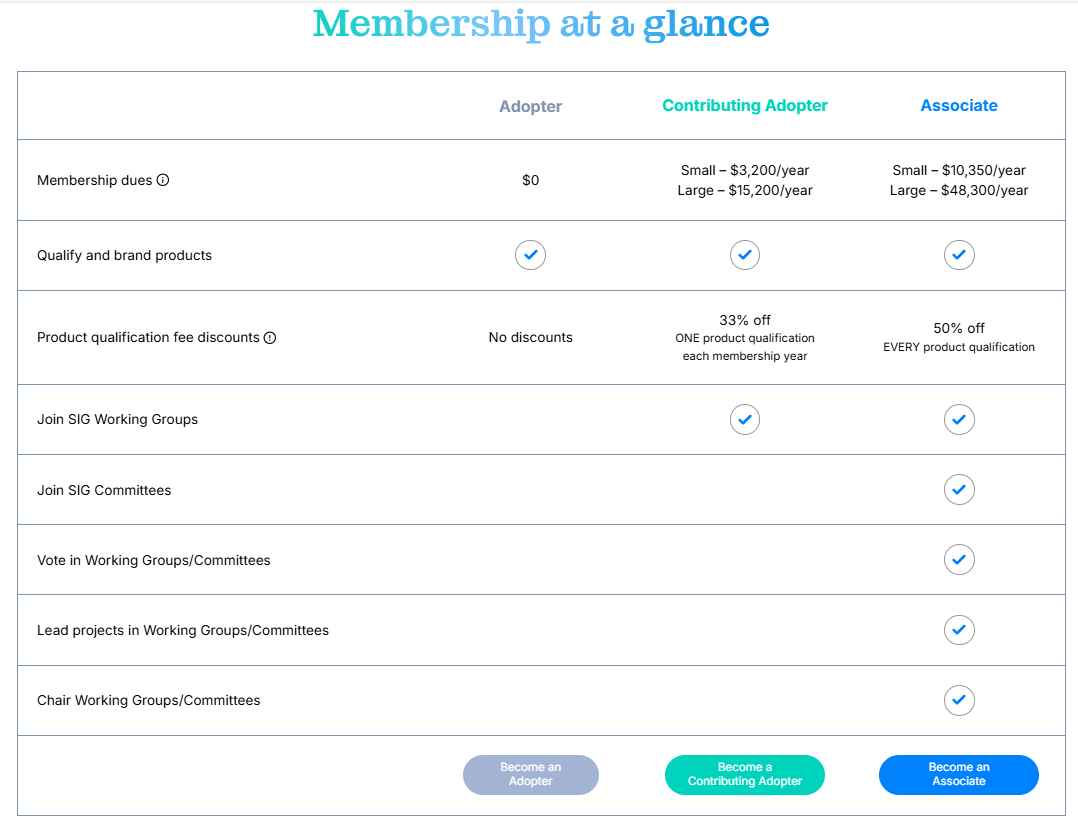
Task: Click Associate checkmark for Qualify and brand products
Action: (959, 255)
